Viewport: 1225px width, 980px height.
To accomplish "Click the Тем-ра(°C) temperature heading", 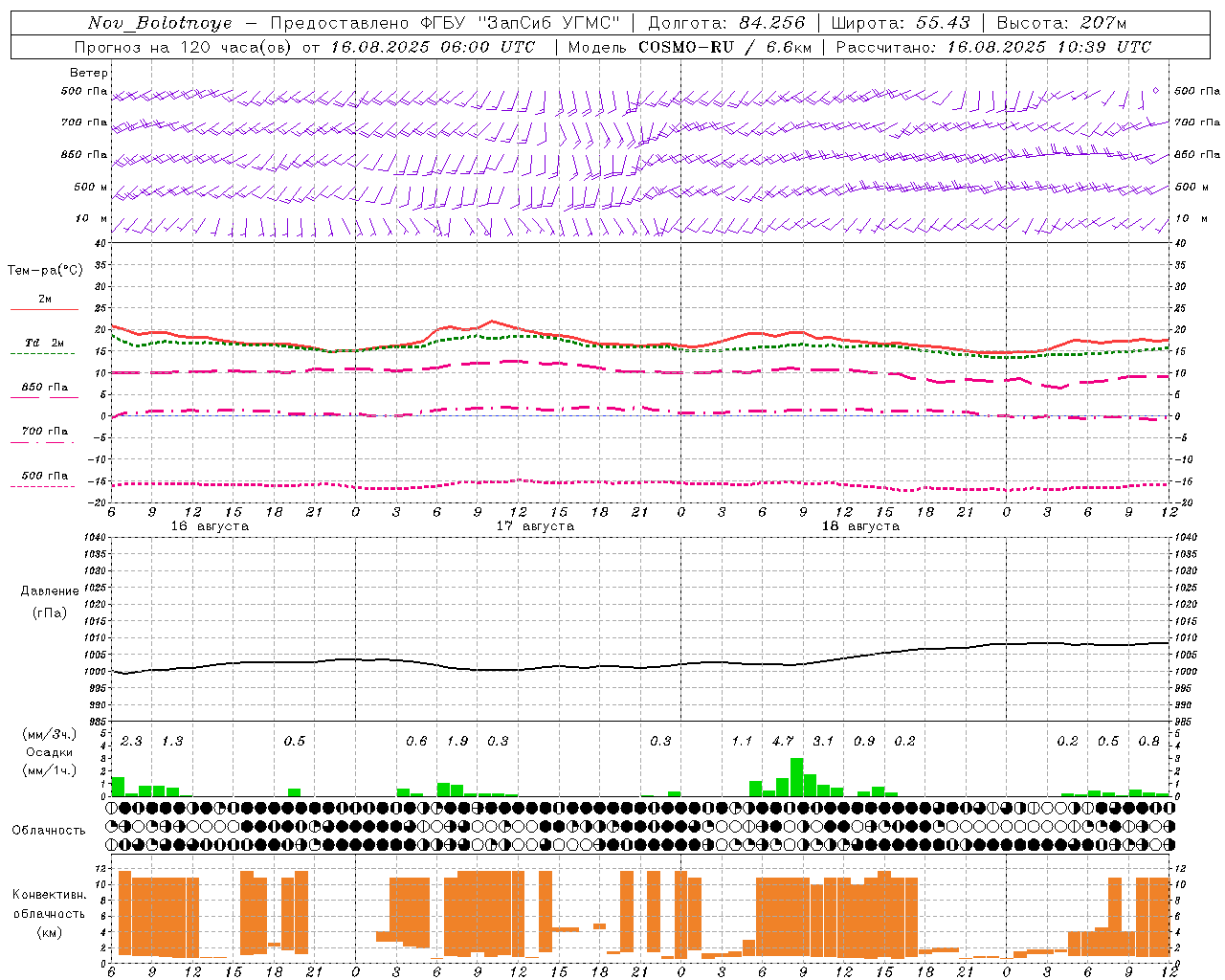I will pyautogui.click(x=45, y=271).
